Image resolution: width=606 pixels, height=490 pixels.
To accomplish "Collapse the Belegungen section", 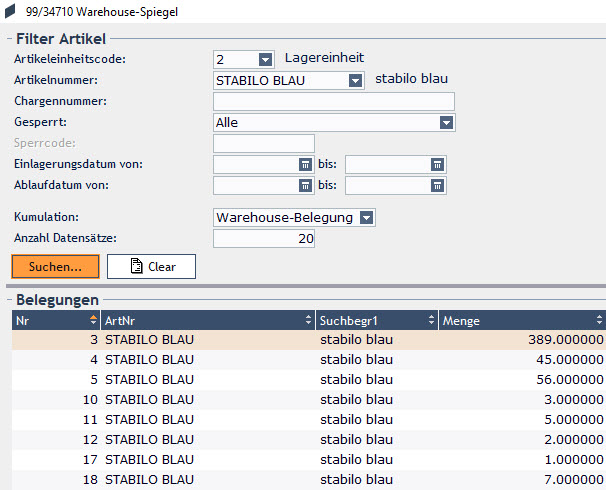I will (x=9, y=299).
